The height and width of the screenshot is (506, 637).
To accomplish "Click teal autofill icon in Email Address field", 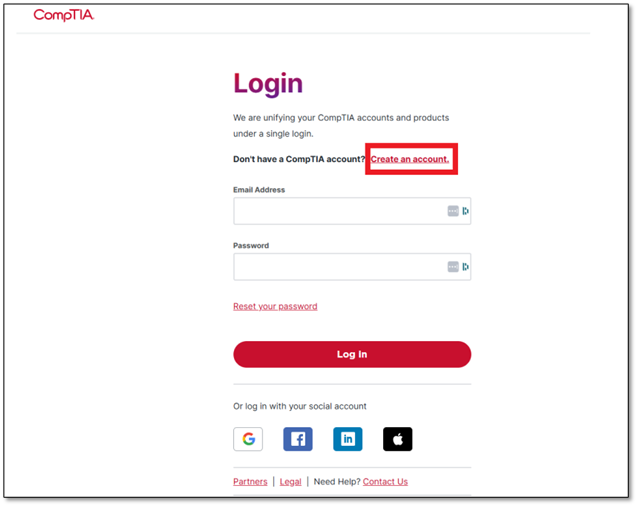I will 466,211.
